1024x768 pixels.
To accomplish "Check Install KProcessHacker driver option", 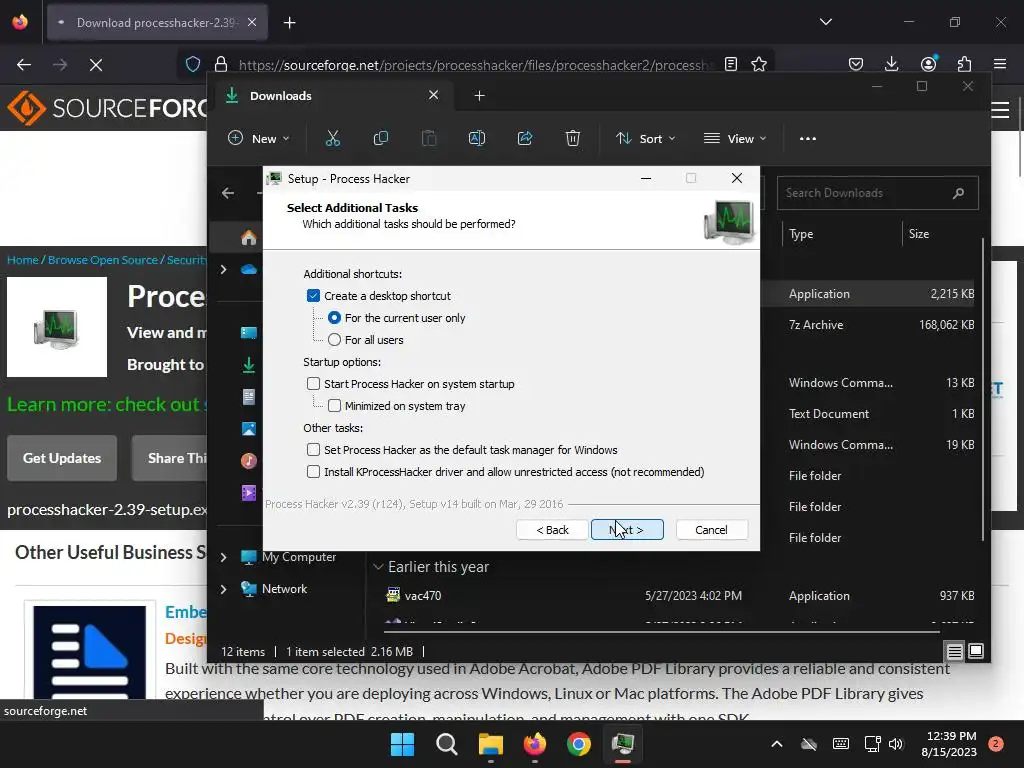I will click(313, 472).
